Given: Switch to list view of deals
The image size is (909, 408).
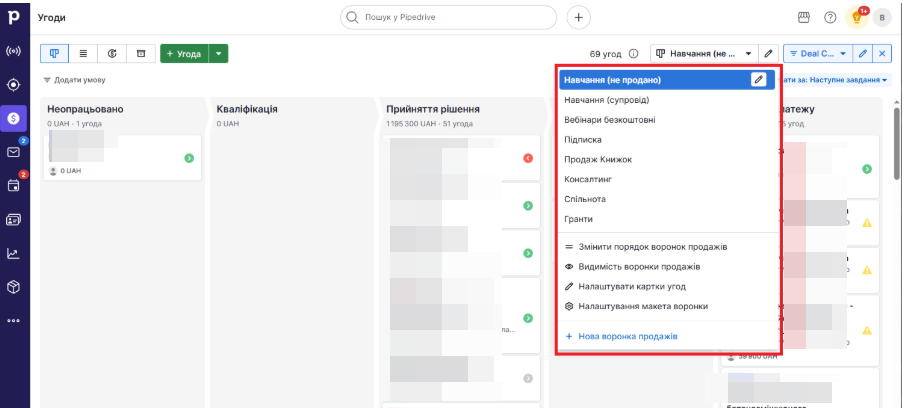Looking at the screenshot, I should click(83, 53).
